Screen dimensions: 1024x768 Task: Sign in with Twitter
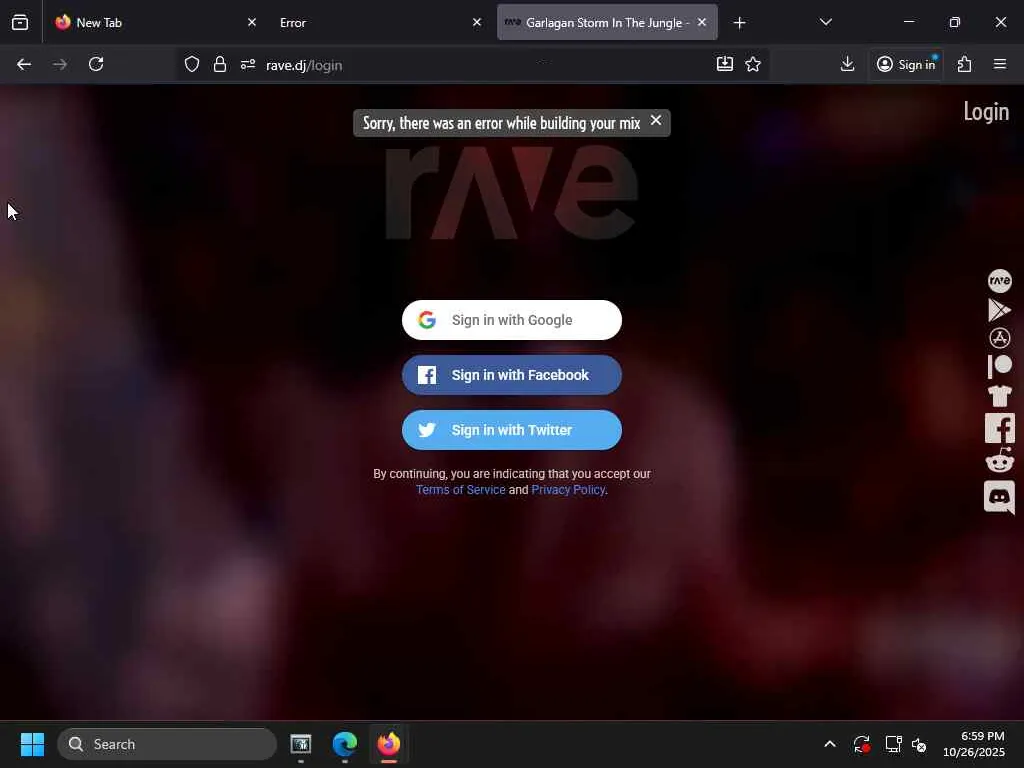[511, 430]
